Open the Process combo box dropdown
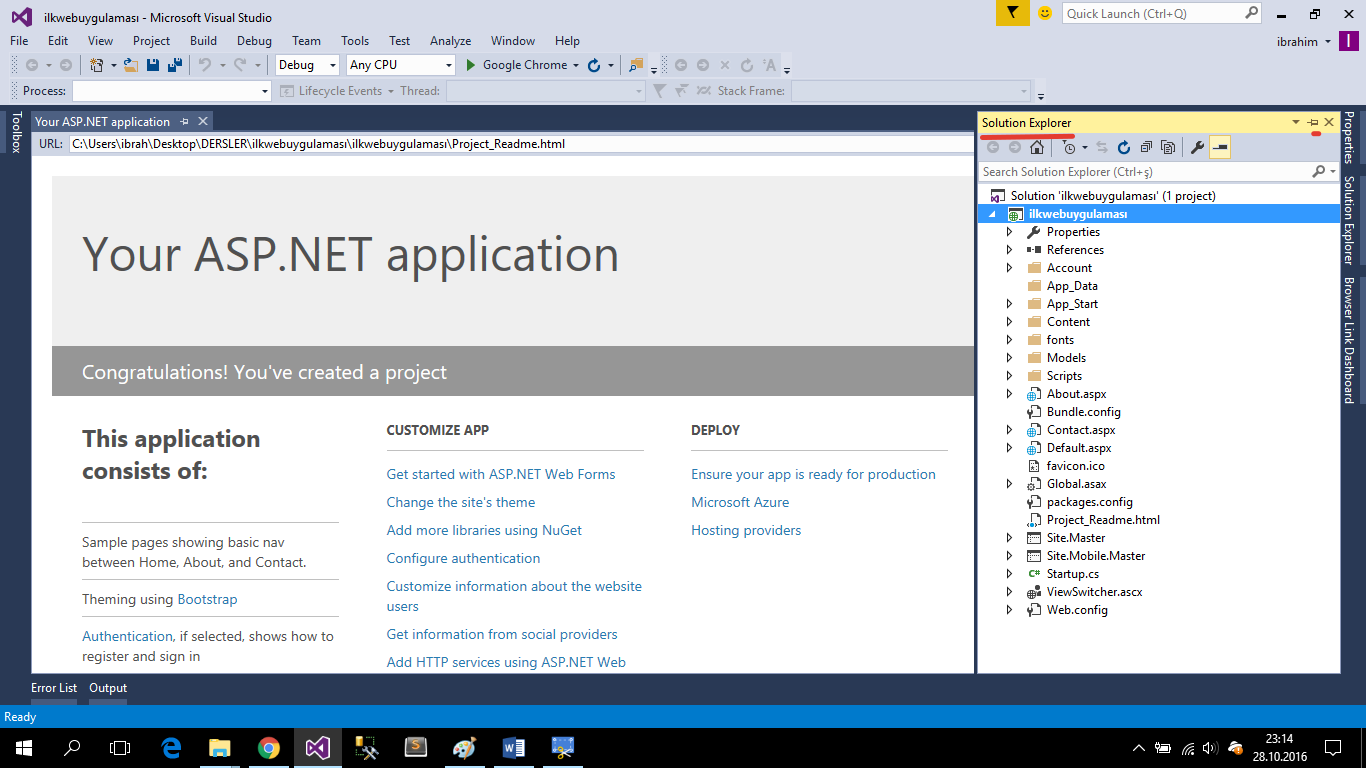1366x768 pixels. click(265, 91)
